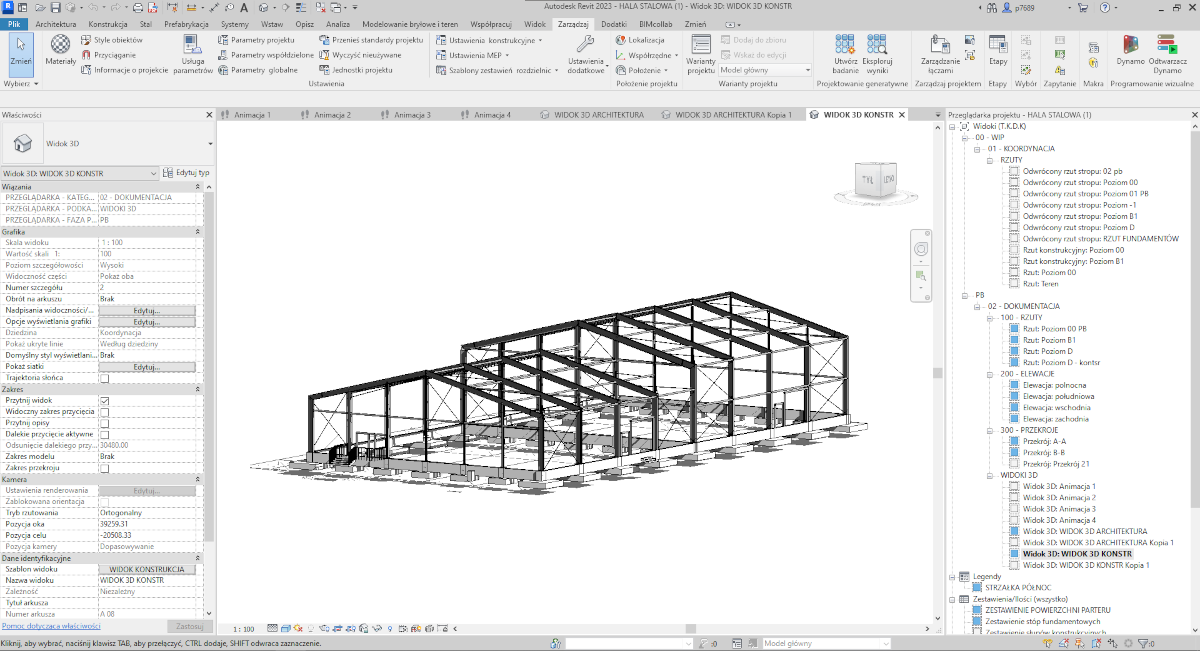Select Przekrój: A-A in project browser

(x=1044, y=440)
